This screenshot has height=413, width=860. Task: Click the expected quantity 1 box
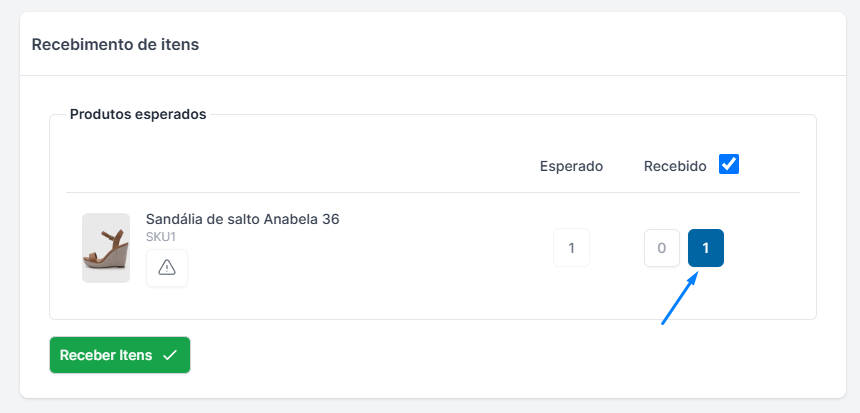point(572,248)
